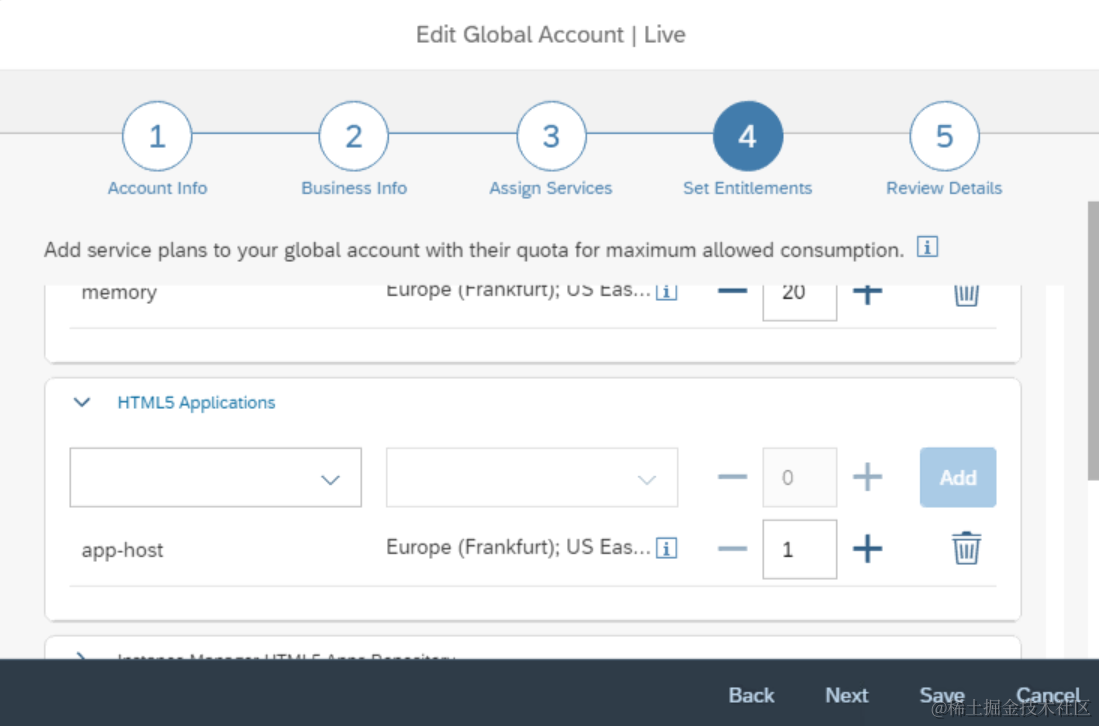Delete the app-host plan row

pos(966,548)
